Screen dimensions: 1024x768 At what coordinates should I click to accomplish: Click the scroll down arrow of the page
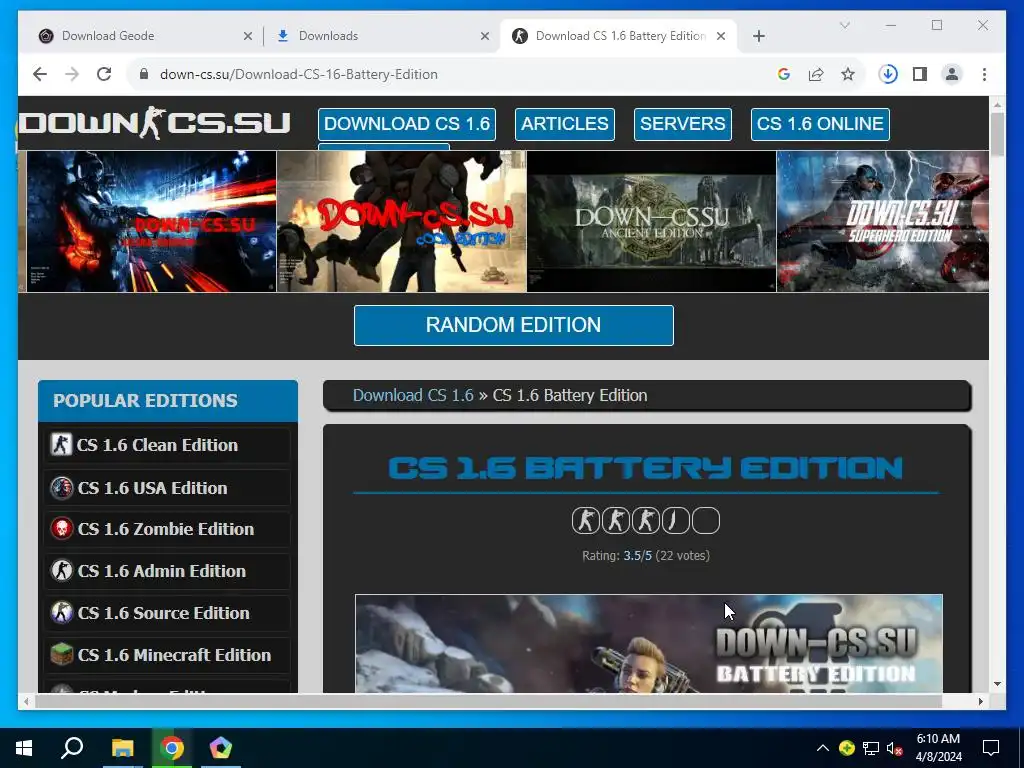click(997, 684)
